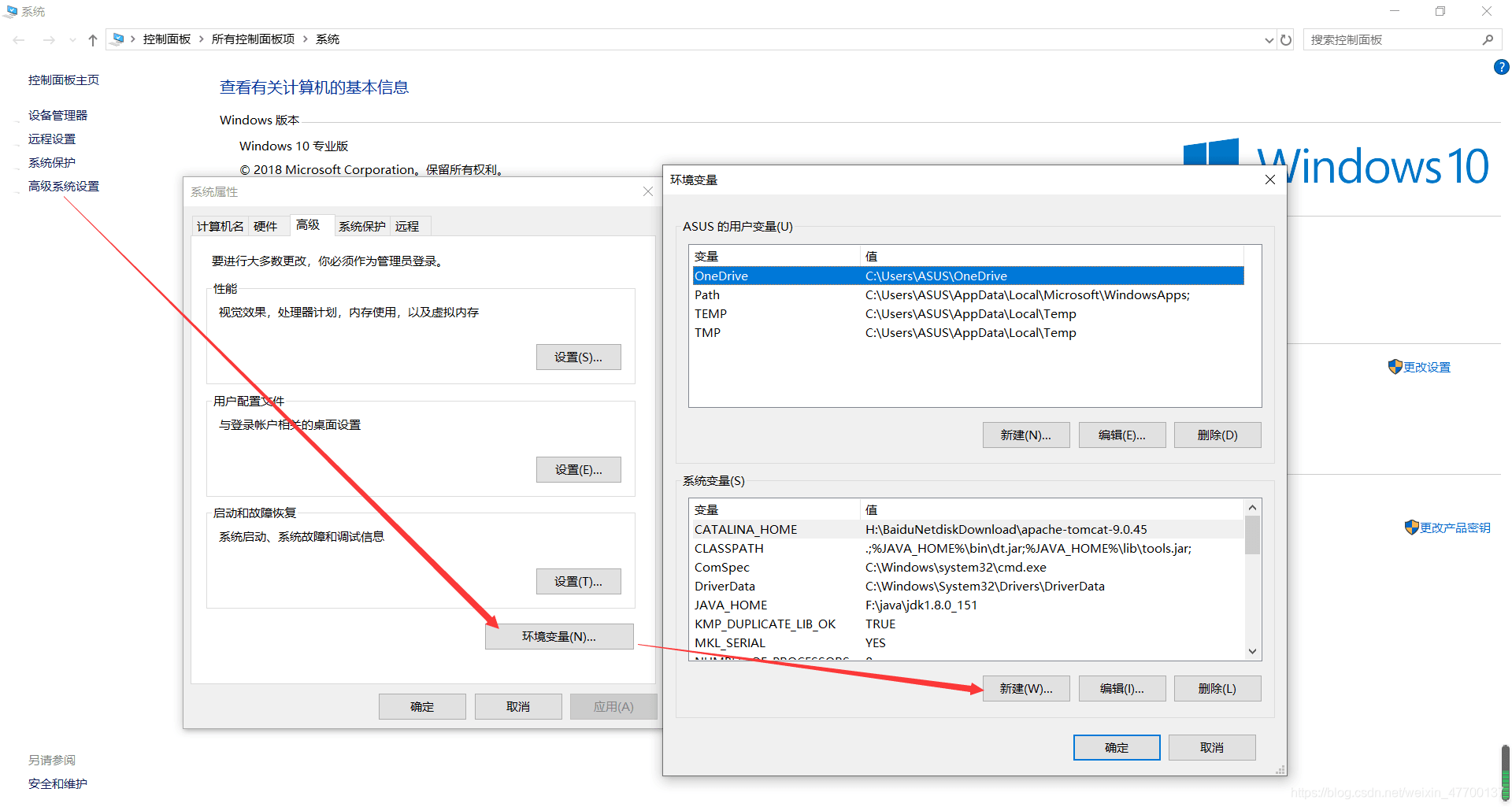
Task: Switch to the 系统保护 tab
Action: point(361,227)
